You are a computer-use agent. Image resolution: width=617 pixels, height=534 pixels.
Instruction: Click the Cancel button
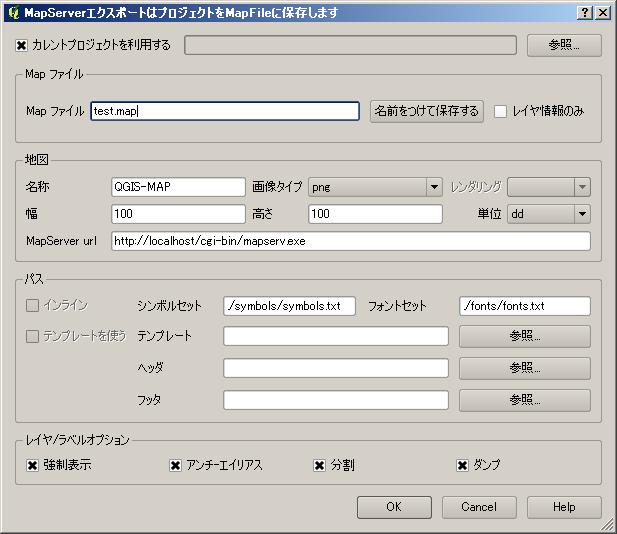(x=479, y=507)
